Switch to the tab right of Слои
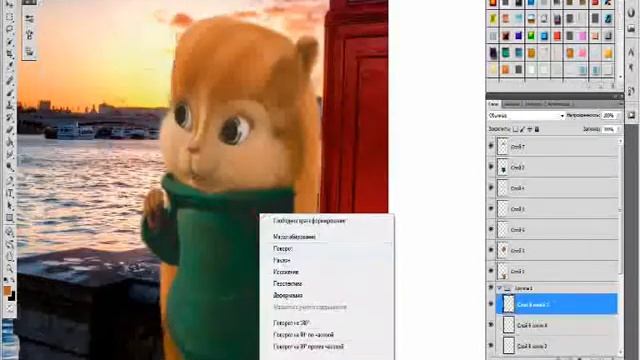Image resolution: width=640 pixels, height=360 pixels. (x=511, y=104)
